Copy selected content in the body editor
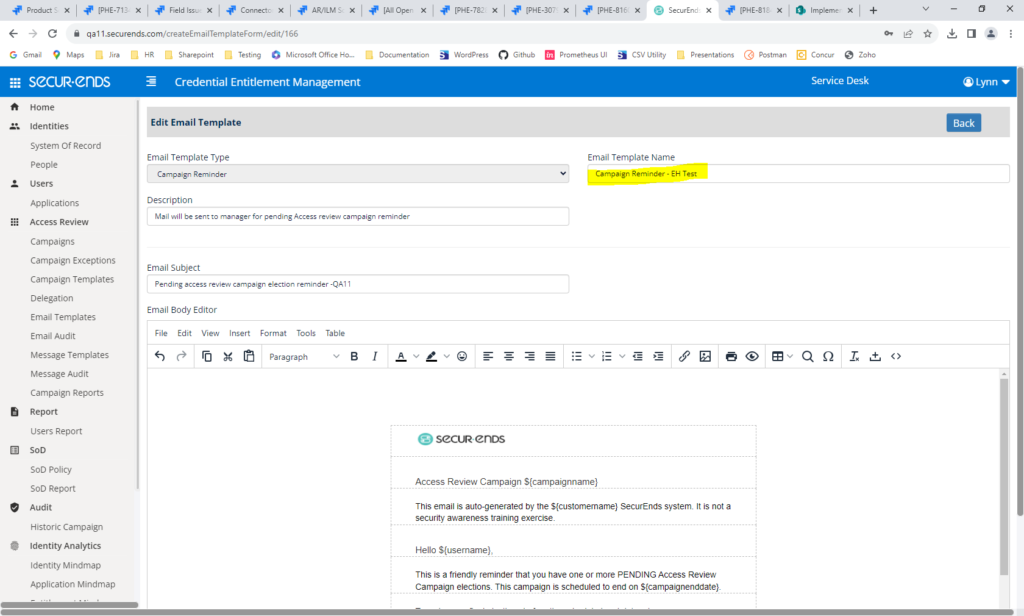Viewport: 1024px width, 616px height. pyautogui.click(x=207, y=356)
